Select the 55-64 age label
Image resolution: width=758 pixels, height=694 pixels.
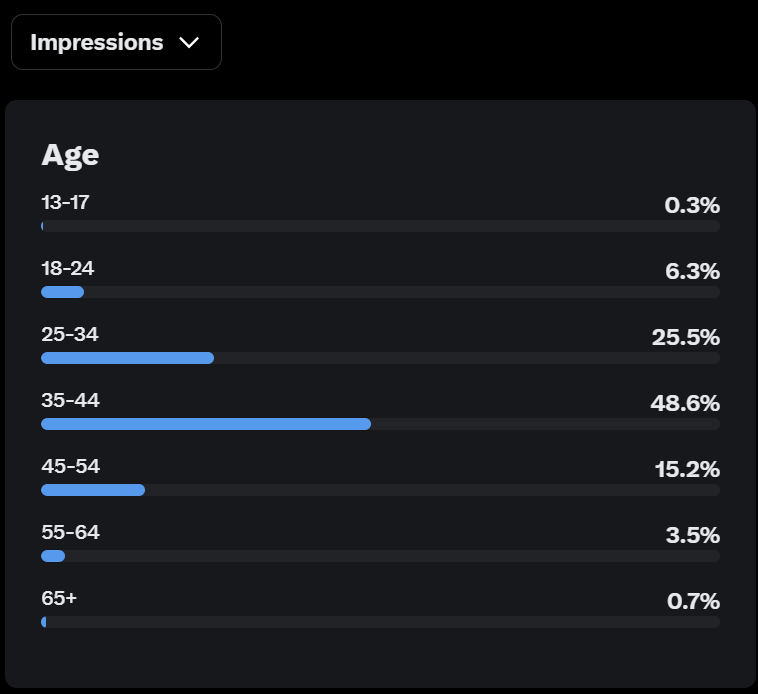[70, 532]
